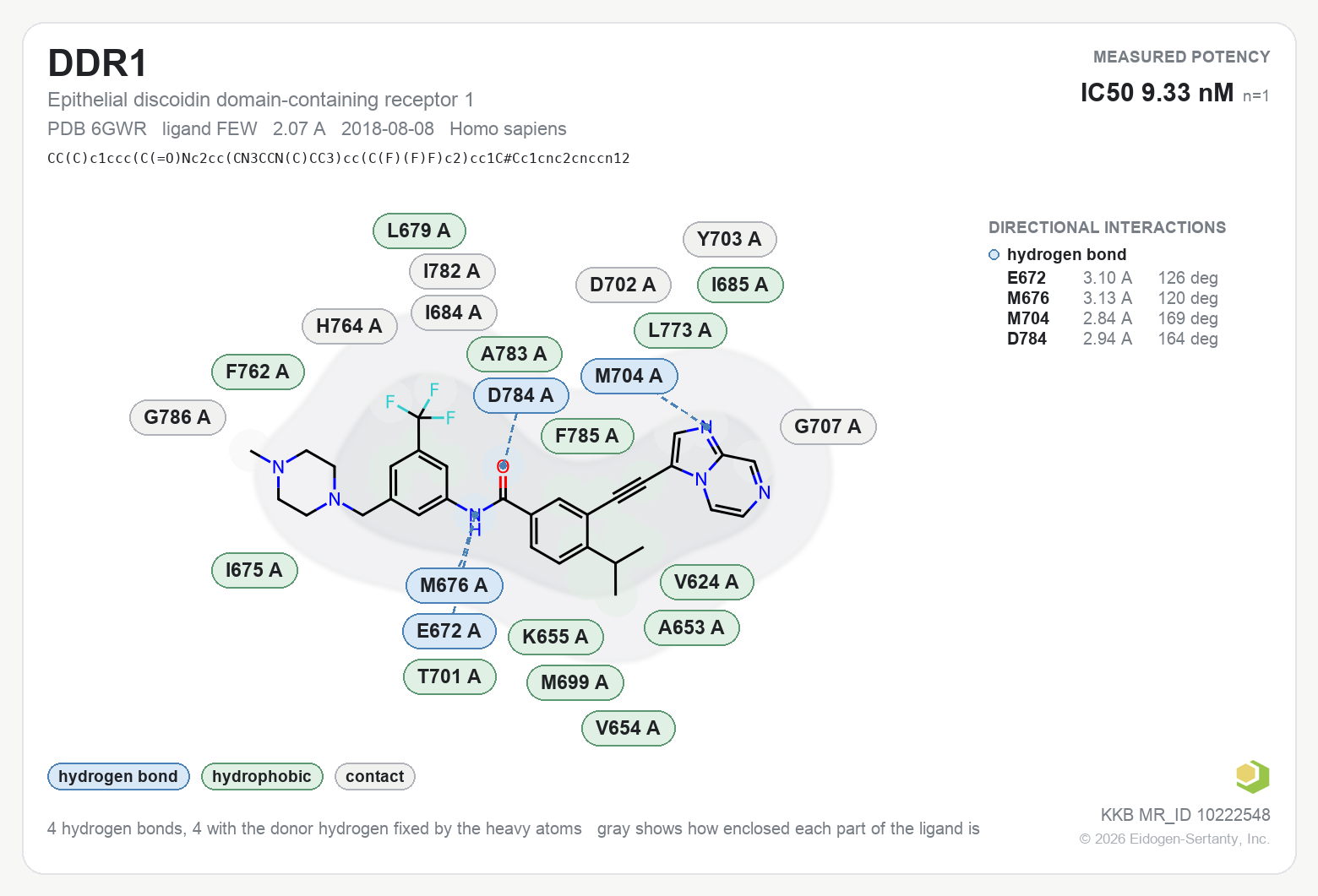
Task: Click hydrogen-bond residue D784 A
Action: [520, 395]
